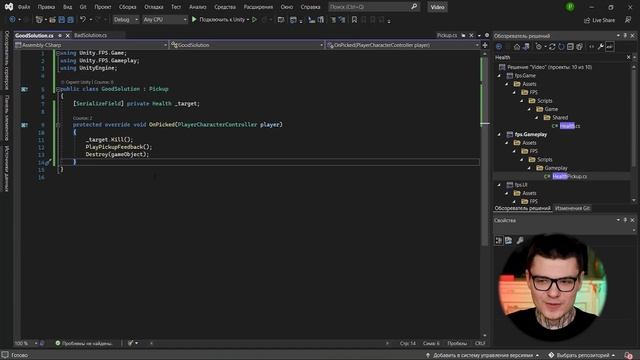Screen dimensions: 640x360
Task: Click the Start Without Debugging outline play icon
Action: click(x=254, y=20)
